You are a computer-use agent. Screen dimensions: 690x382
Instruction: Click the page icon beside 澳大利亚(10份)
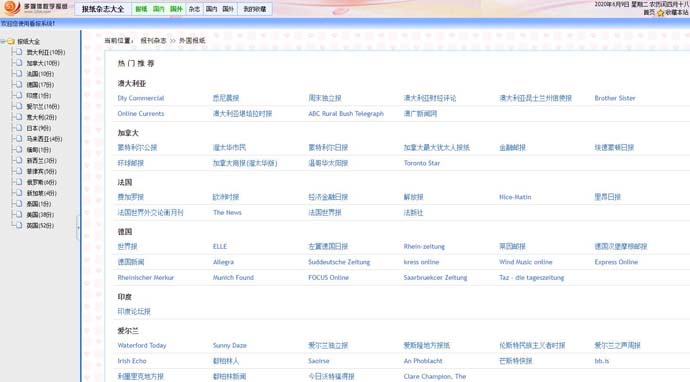coord(19,52)
